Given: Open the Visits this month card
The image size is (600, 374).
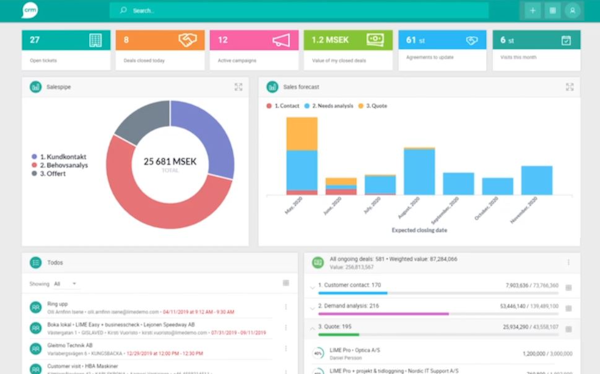Looking at the screenshot, I should (x=536, y=51).
